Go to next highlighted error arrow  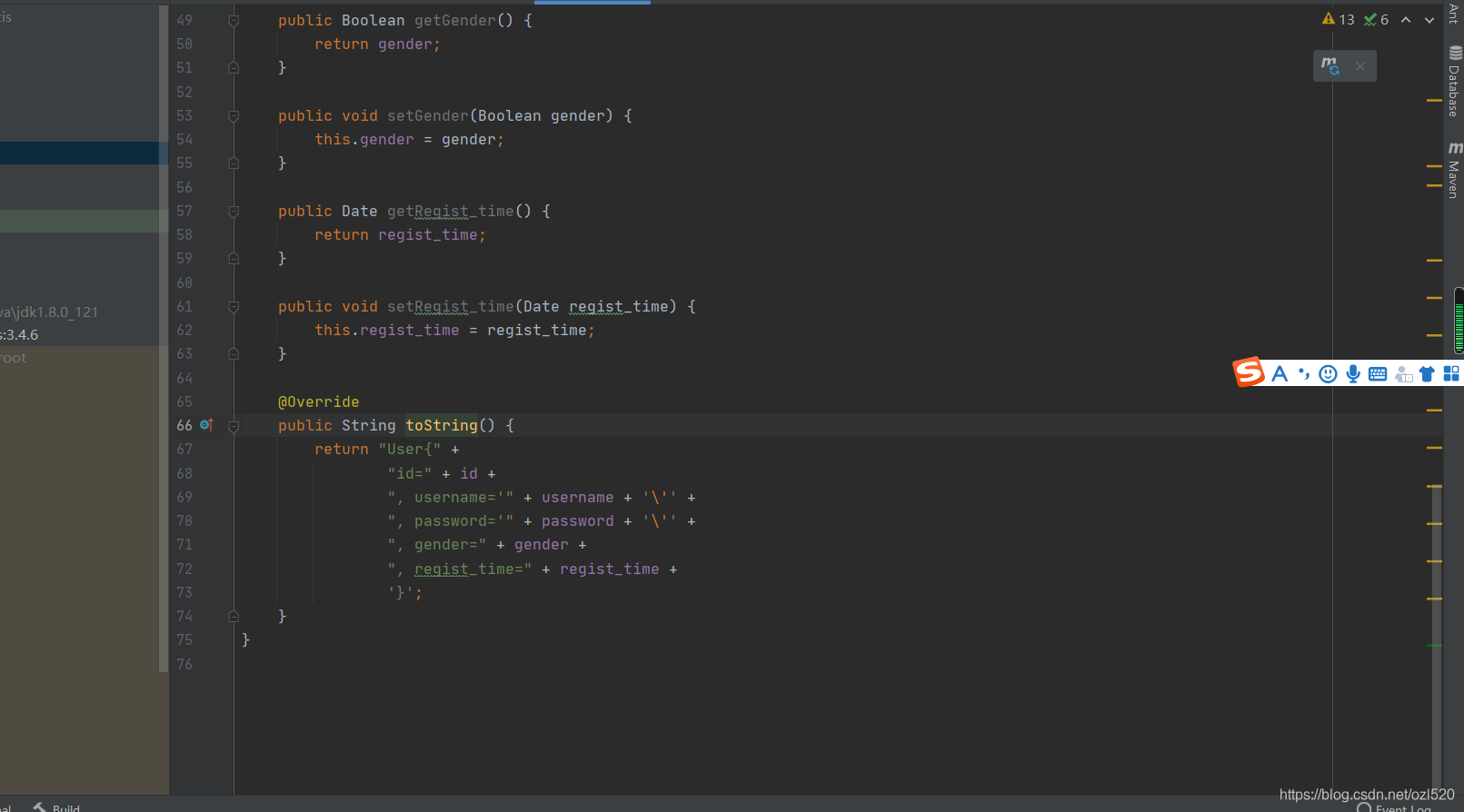click(1429, 20)
